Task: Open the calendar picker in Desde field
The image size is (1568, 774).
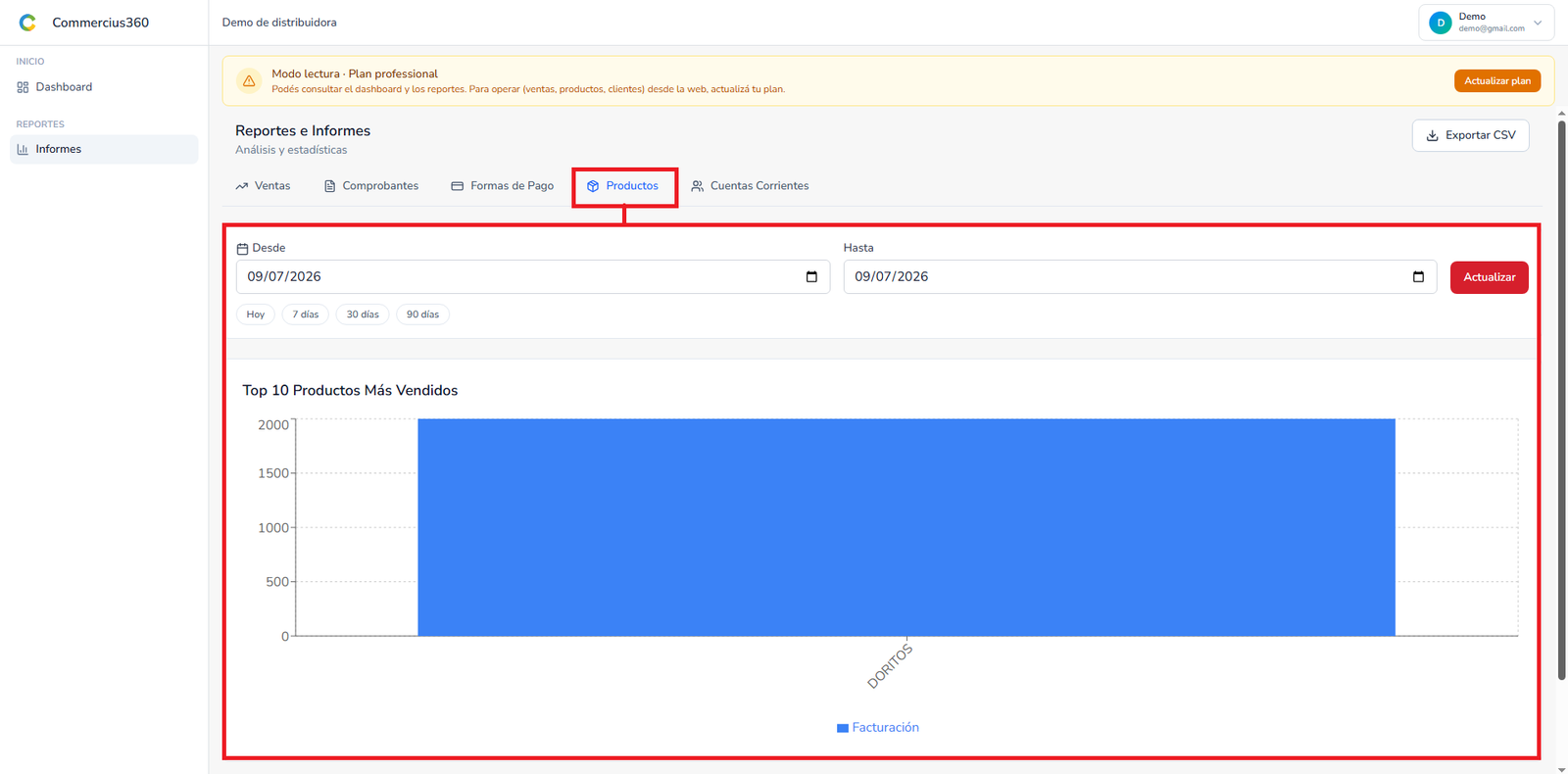Action: (x=811, y=276)
